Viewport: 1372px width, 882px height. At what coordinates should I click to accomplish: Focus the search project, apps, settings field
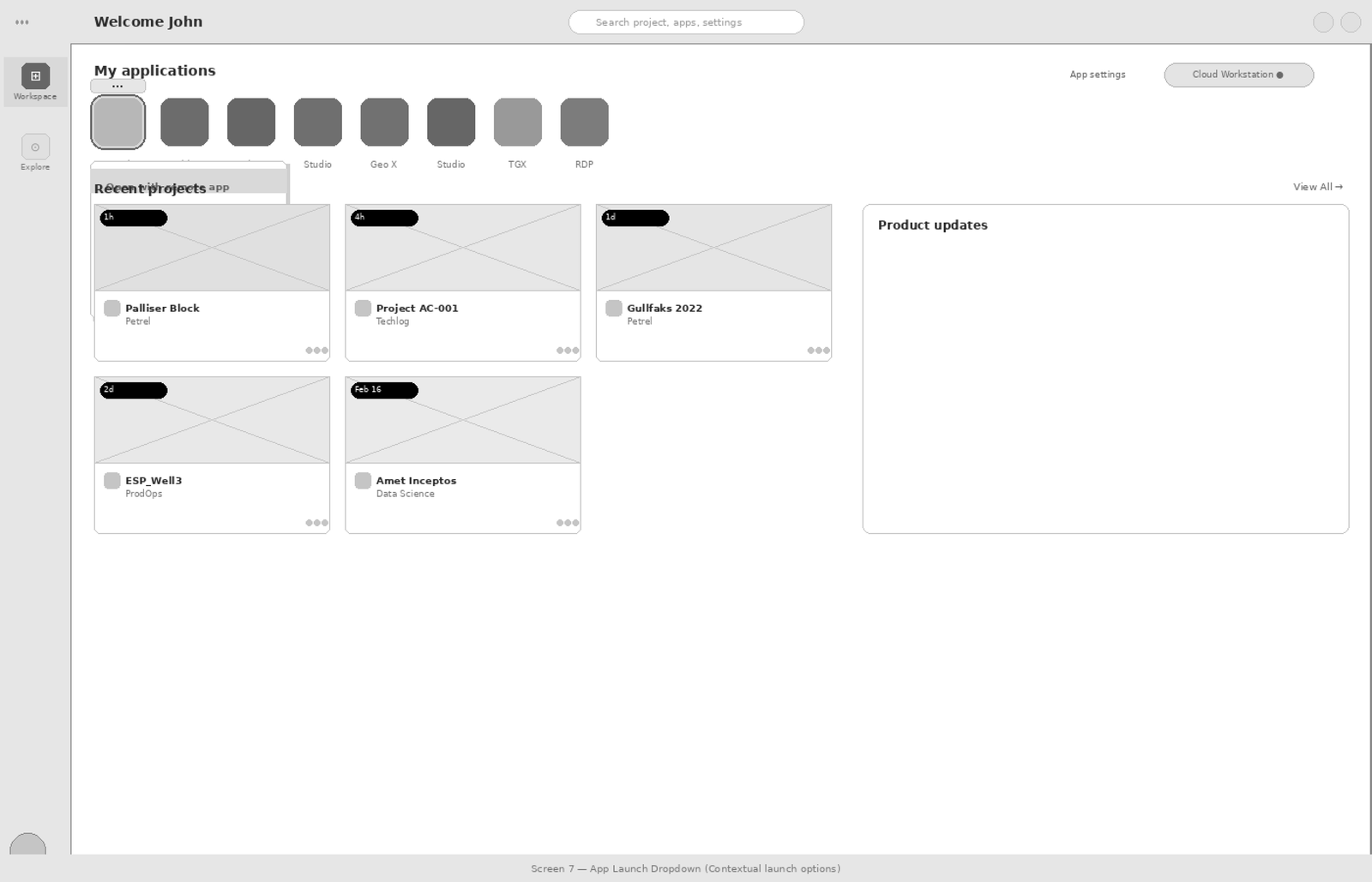(686, 22)
